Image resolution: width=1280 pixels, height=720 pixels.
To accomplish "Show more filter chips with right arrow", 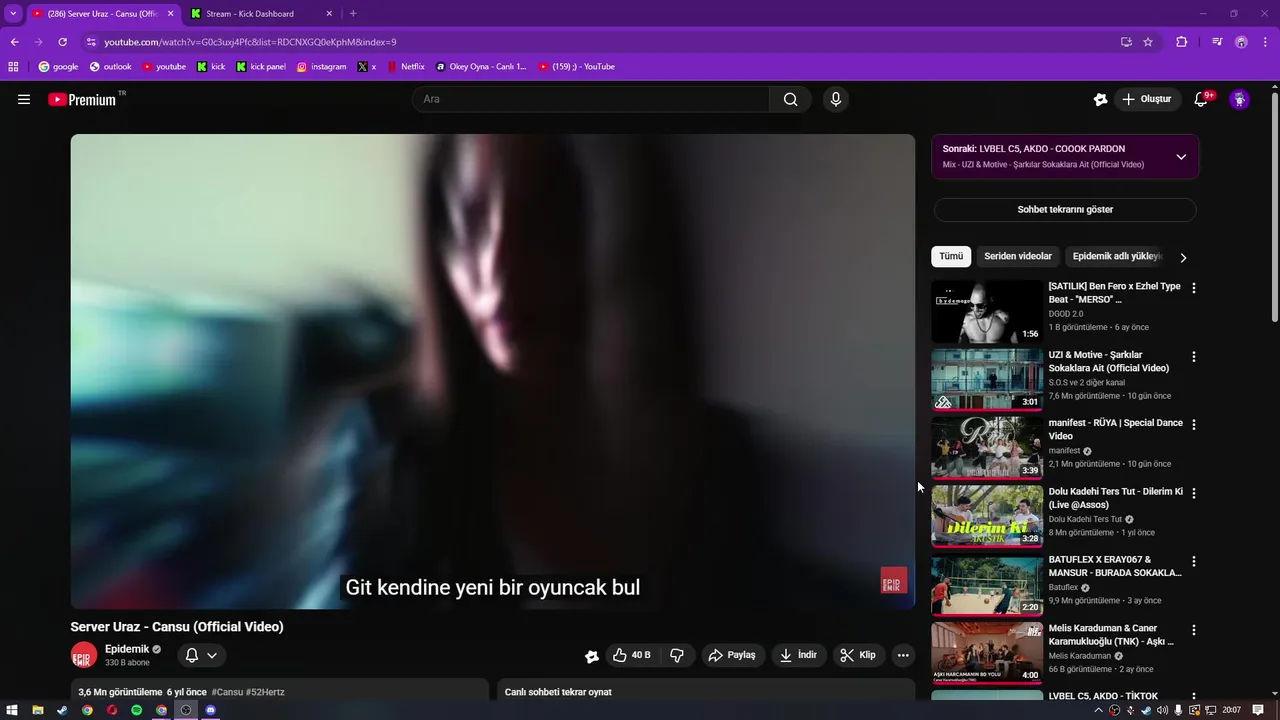I will pyautogui.click(x=1183, y=257).
